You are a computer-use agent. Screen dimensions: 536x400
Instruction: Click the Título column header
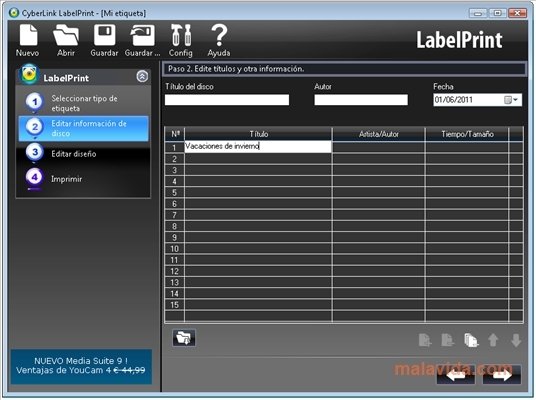click(258, 134)
